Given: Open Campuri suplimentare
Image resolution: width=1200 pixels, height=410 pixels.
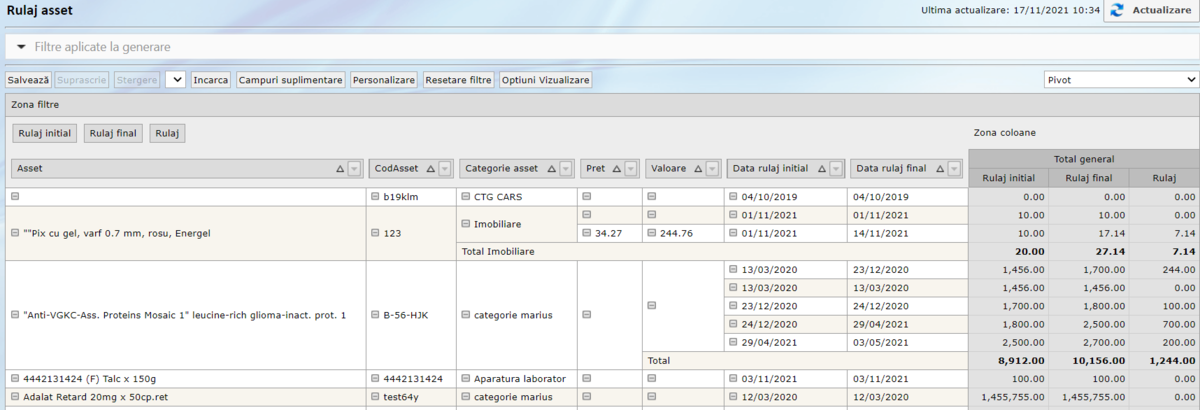Looking at the screenshot, I should pyautogui.click(x=290, y=80).
